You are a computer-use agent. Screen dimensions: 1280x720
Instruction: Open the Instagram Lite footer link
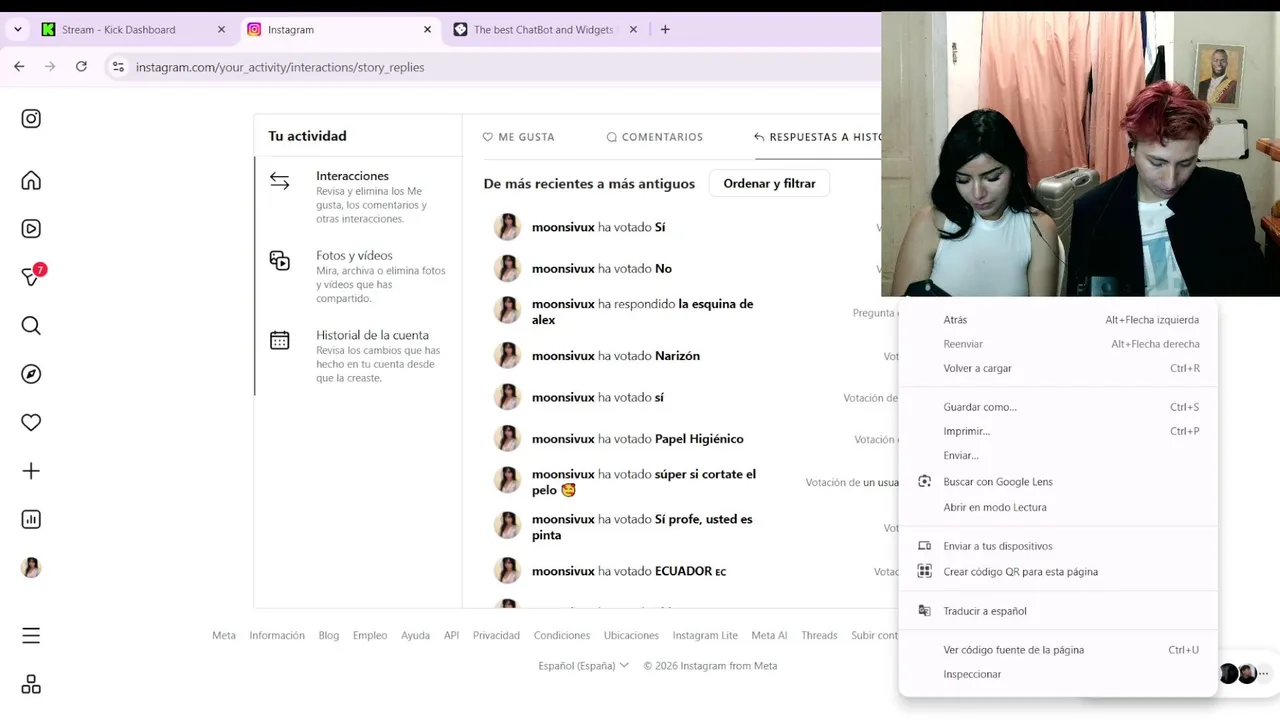coord(705,635)
